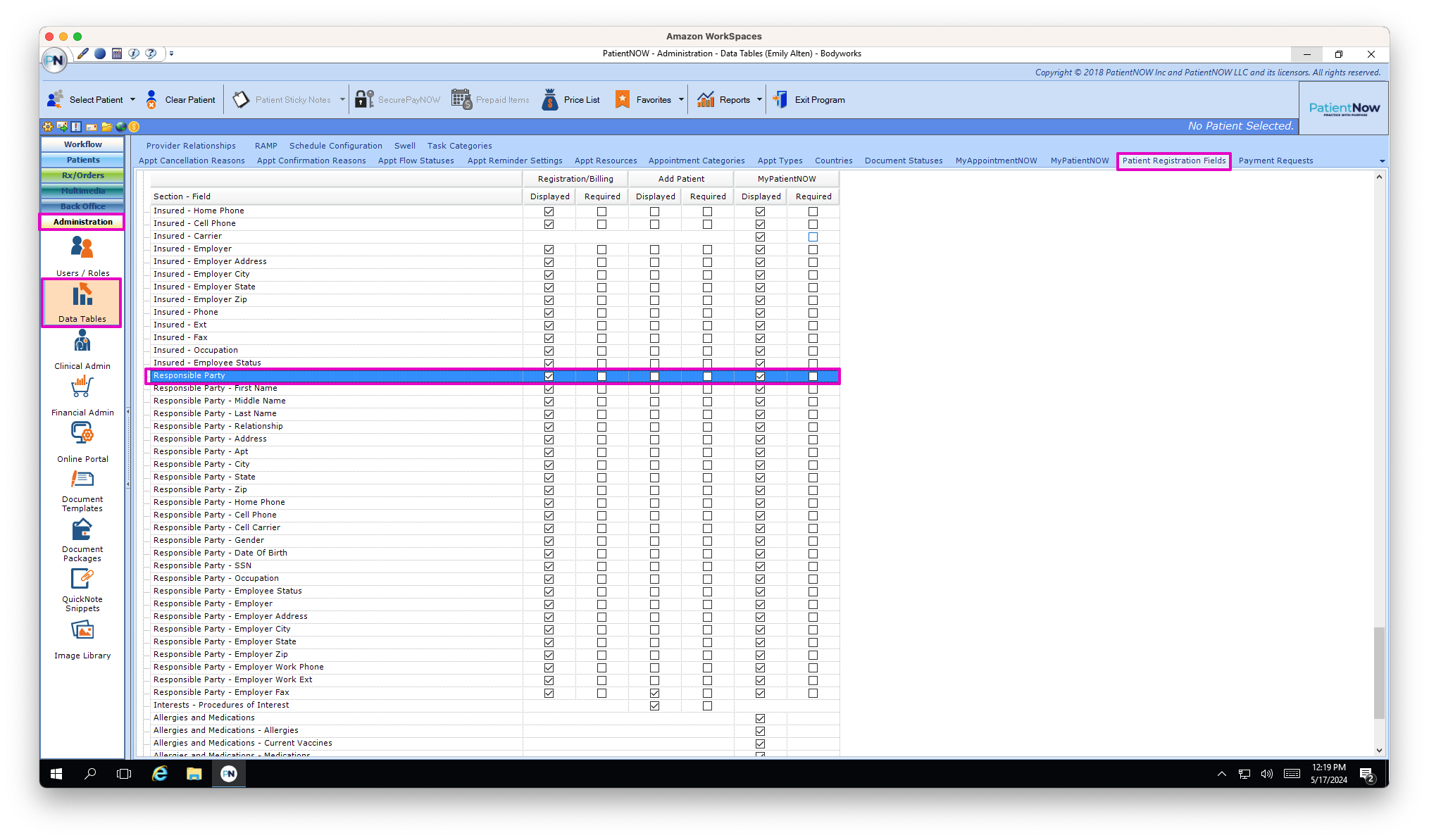Click the vertical scrollbar down arrow
The image size is (1429, 840).
click(x=1380, y=750)
